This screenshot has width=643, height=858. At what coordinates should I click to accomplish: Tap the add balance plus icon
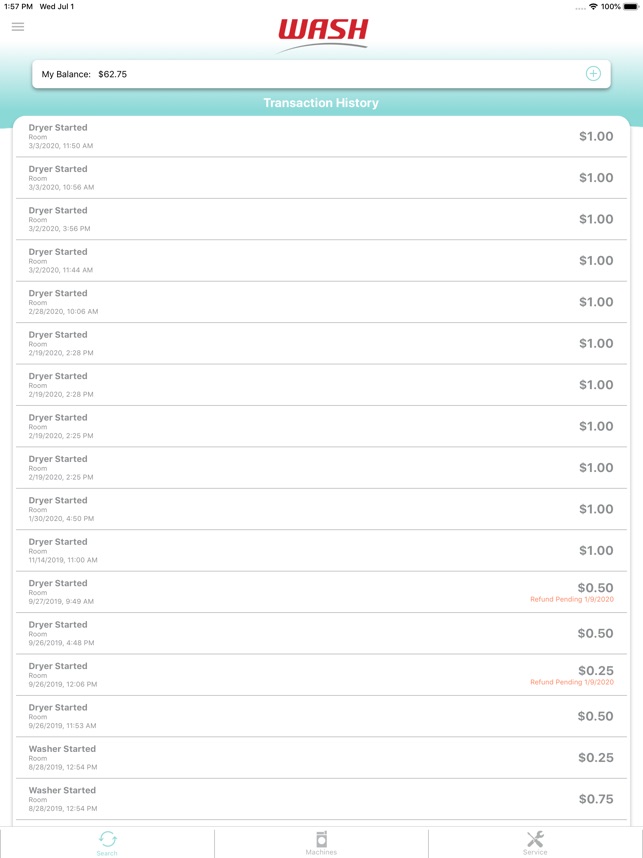point(593,74)
